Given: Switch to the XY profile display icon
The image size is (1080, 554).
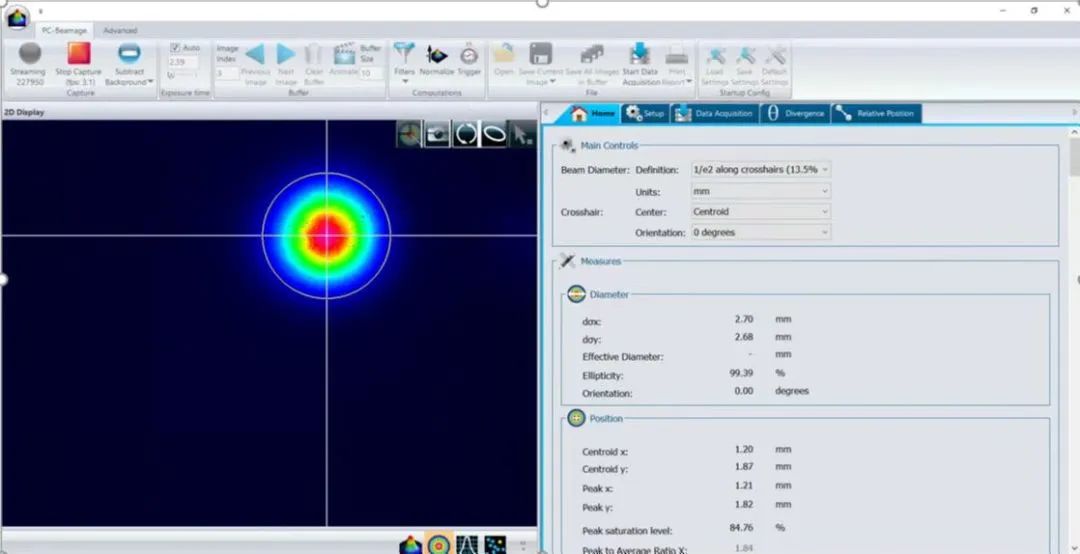Looking at the screenshot, I should click(x=466, y=544).
